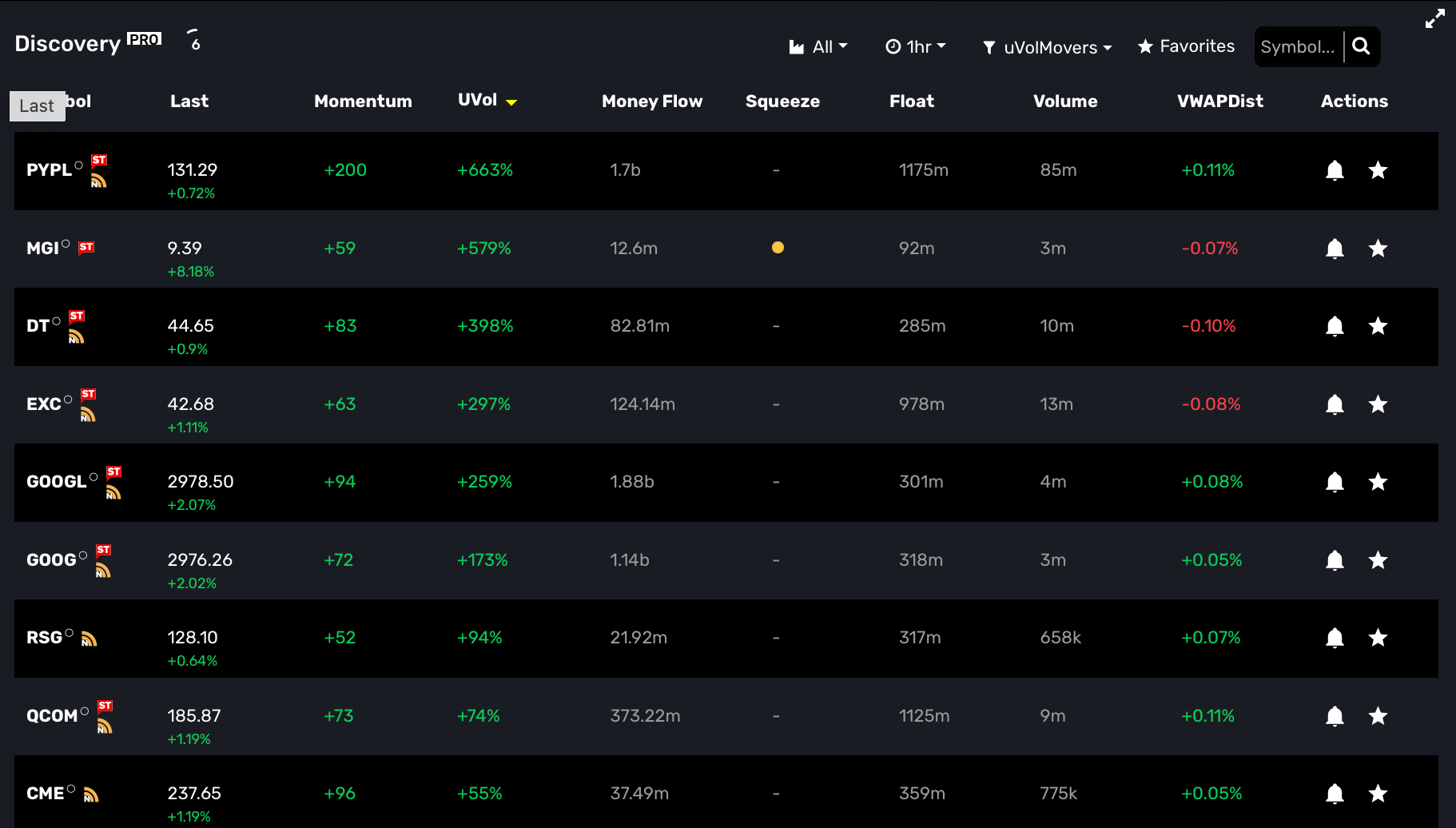This screenshot has height=828, width=1456.
Task: Click the alert bell for MGI
Action: tap(1335, 249)
